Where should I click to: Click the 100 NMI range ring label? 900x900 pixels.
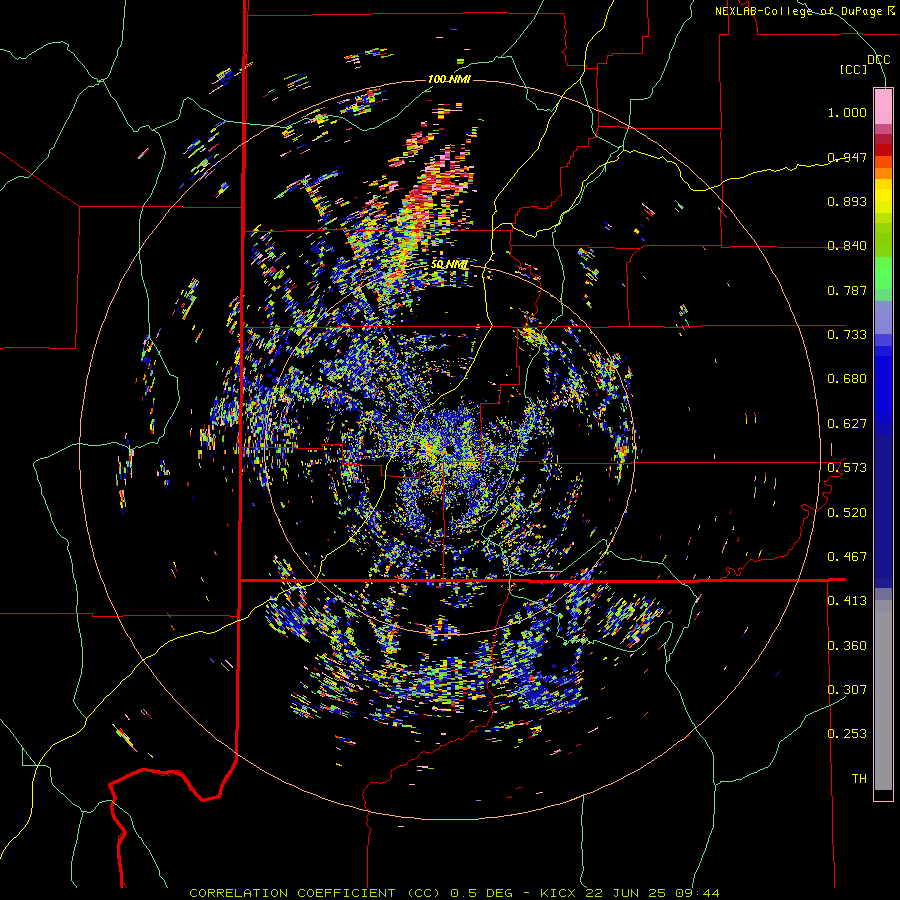[x=449, y=79]
